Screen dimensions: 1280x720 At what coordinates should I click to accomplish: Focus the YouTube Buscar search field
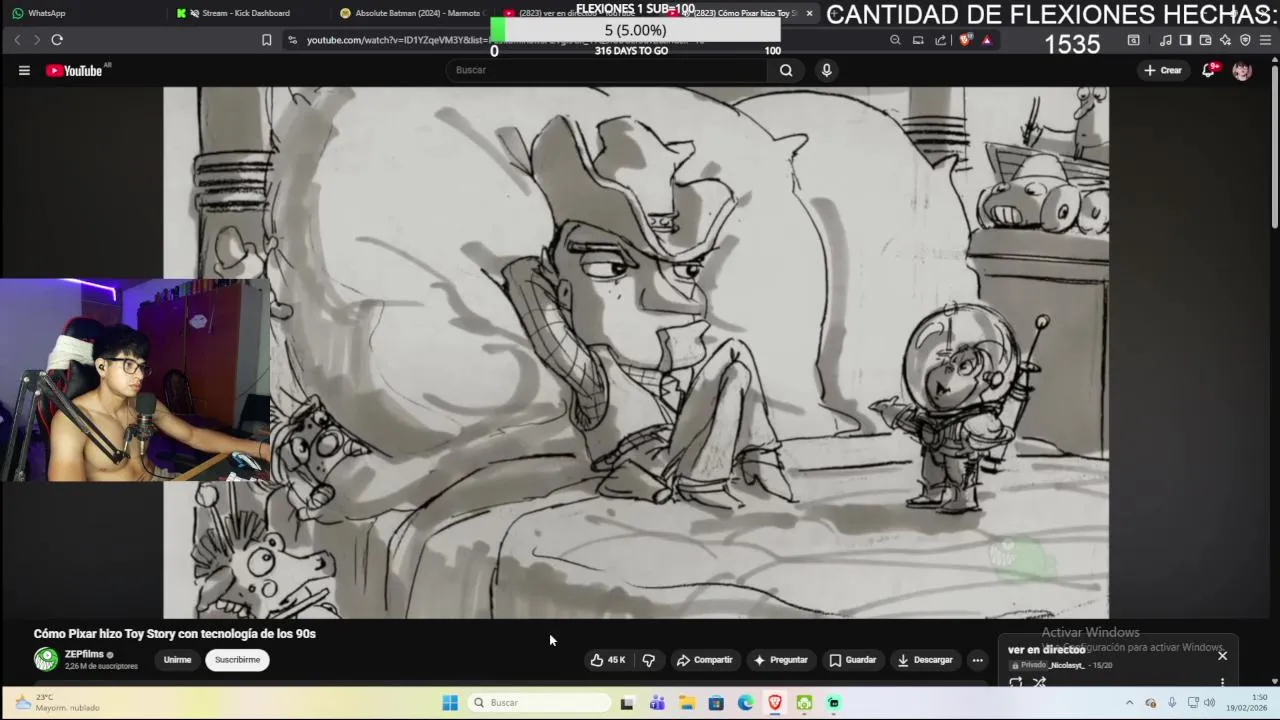pyautogui.click(x=606, y=70)
